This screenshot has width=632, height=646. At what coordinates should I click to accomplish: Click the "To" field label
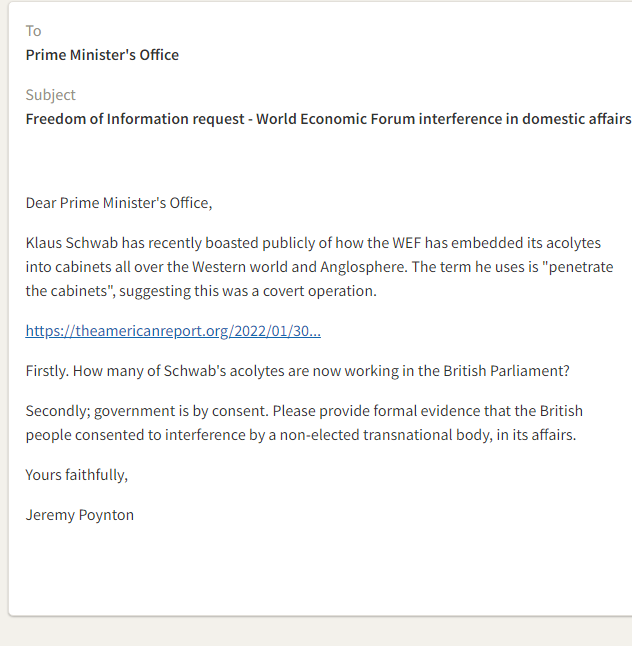tap(34, 31)
